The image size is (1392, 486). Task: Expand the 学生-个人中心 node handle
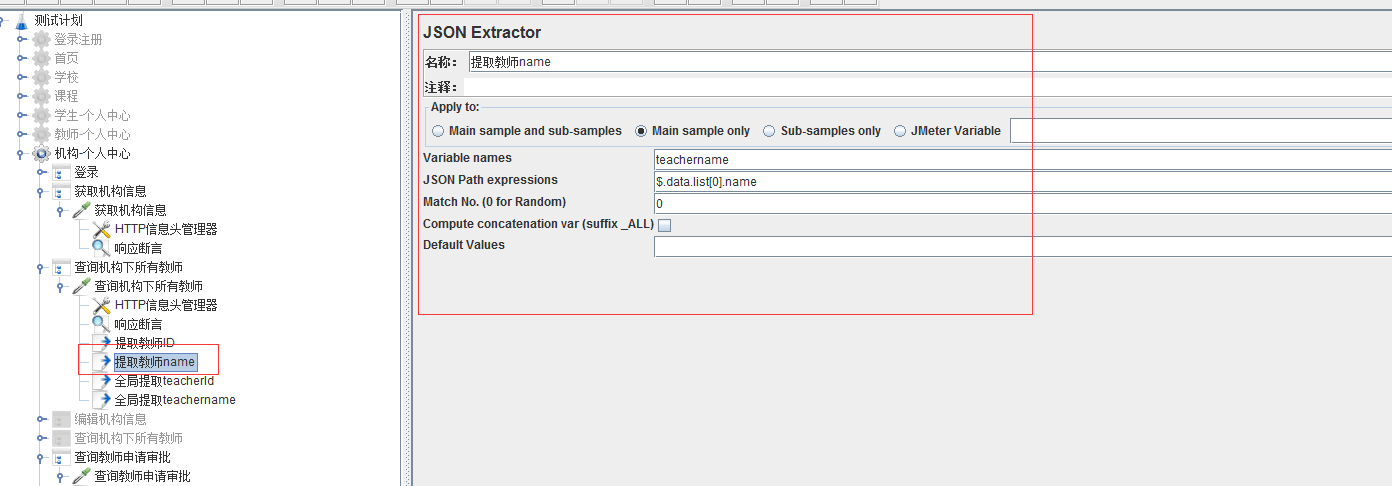pyautogui.click(x=22, y=115)
